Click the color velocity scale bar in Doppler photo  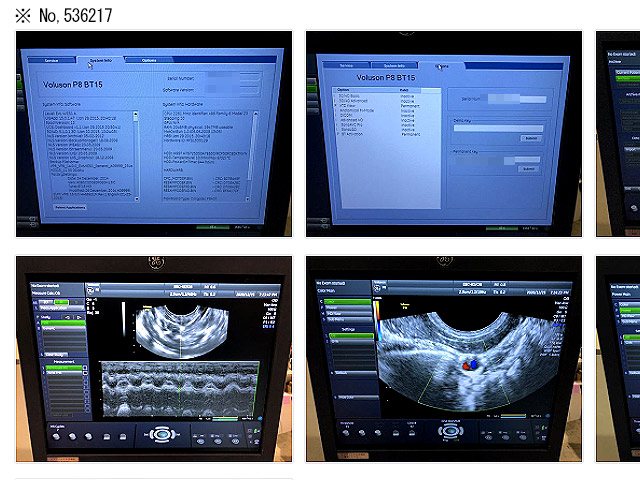[378, 321]
